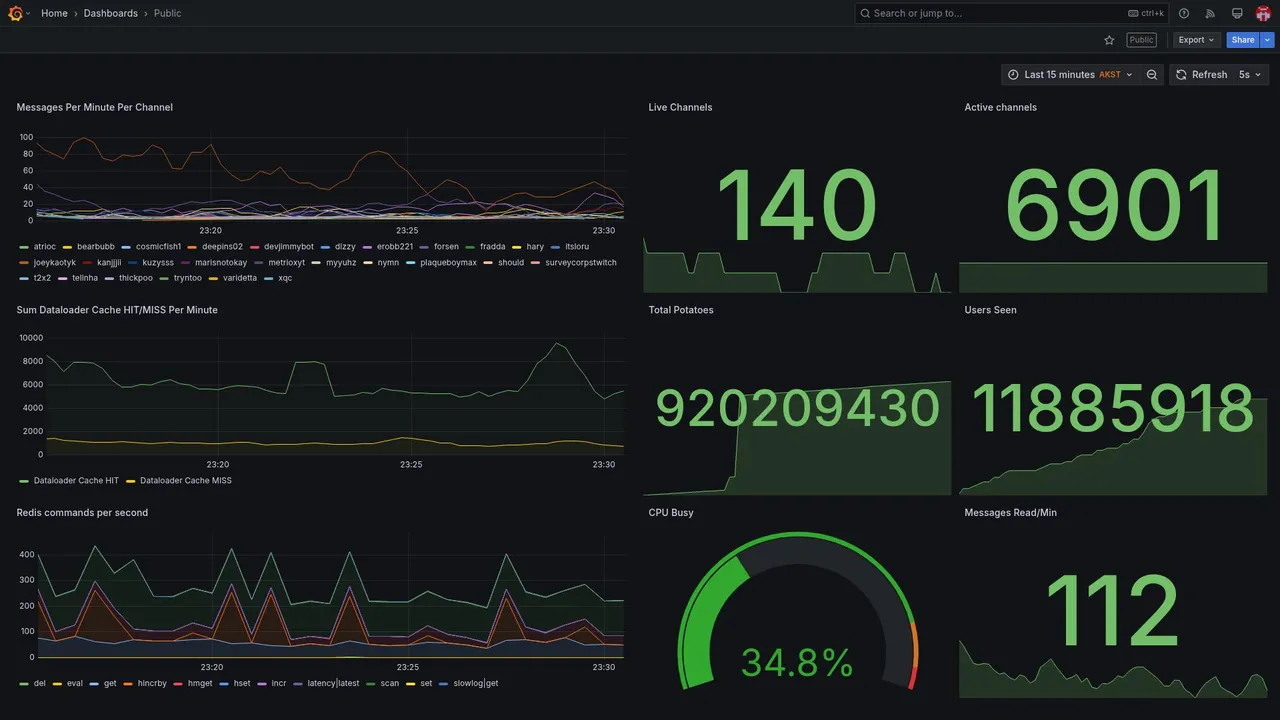Toggle Dataloader Cache MISS legend series
This screenshot has height=720, width=1280.
pyautogui.click(x=179, y=481)
